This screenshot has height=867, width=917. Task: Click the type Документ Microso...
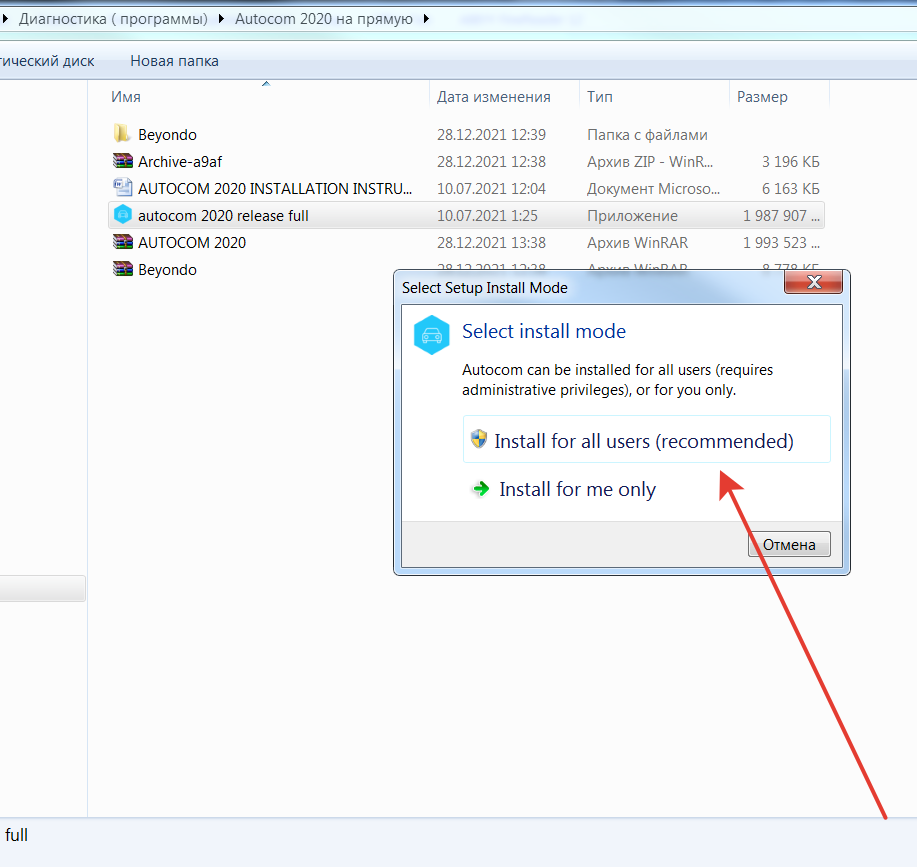coord(653,188)
